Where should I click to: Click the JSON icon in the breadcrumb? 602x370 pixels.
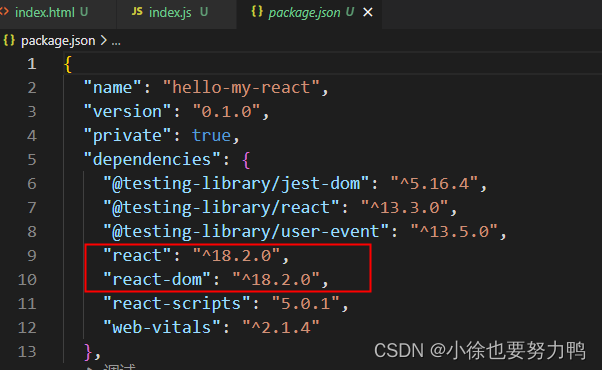[x=9, y=40]
